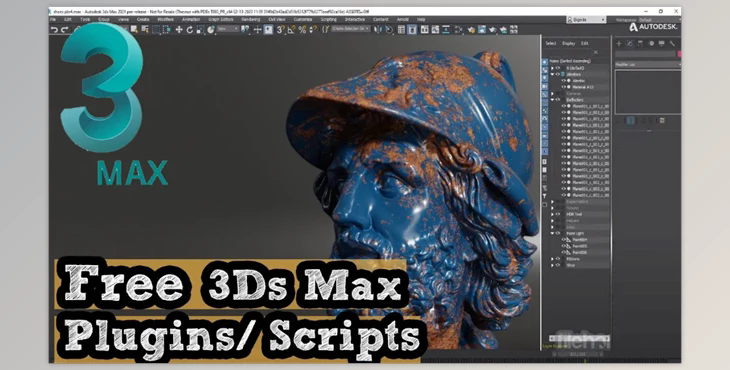Toggle visibility eye for Point004
This screenshot has width=730, height=370.
(563, 240)
